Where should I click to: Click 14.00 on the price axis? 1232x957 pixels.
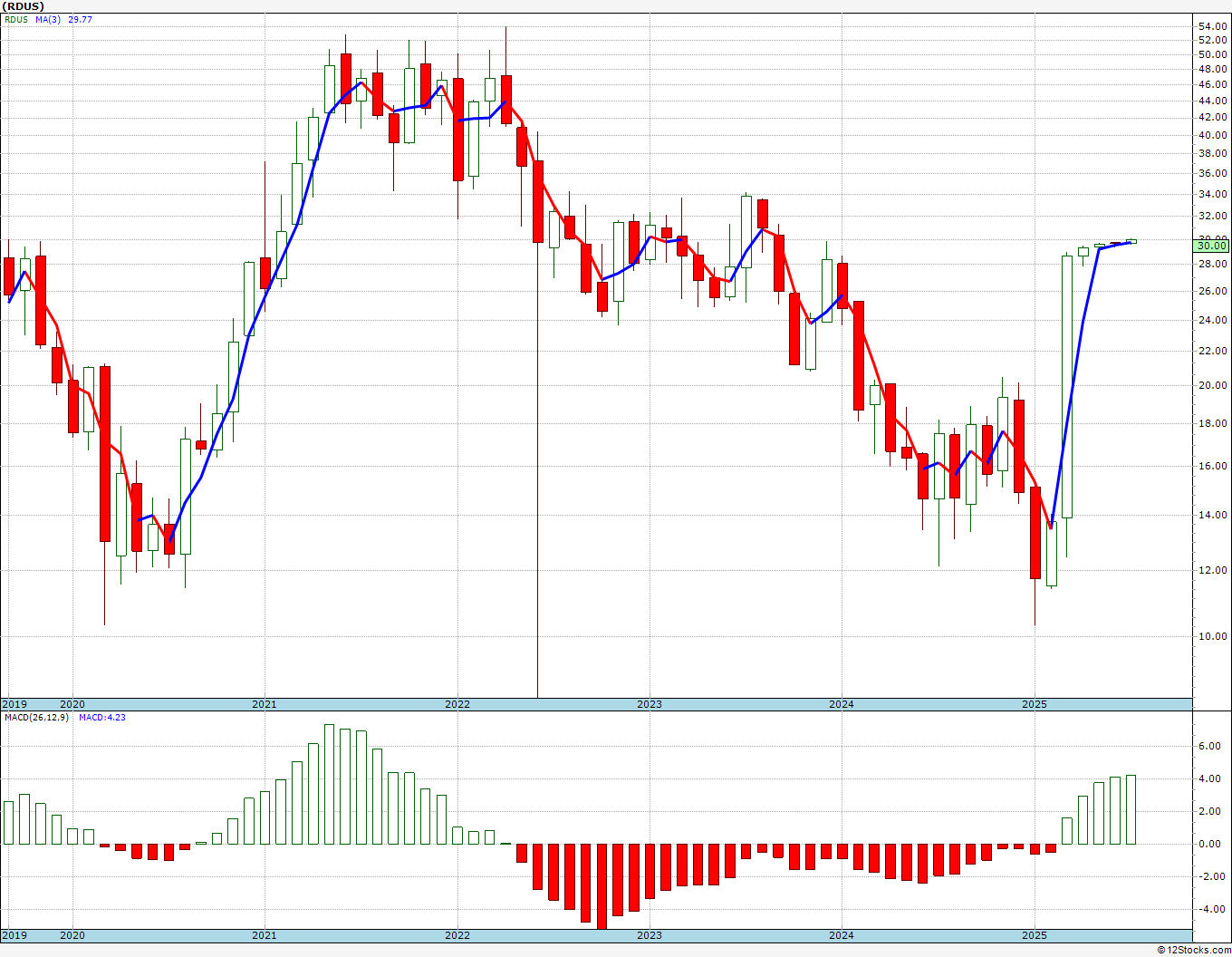[1212, 515]
